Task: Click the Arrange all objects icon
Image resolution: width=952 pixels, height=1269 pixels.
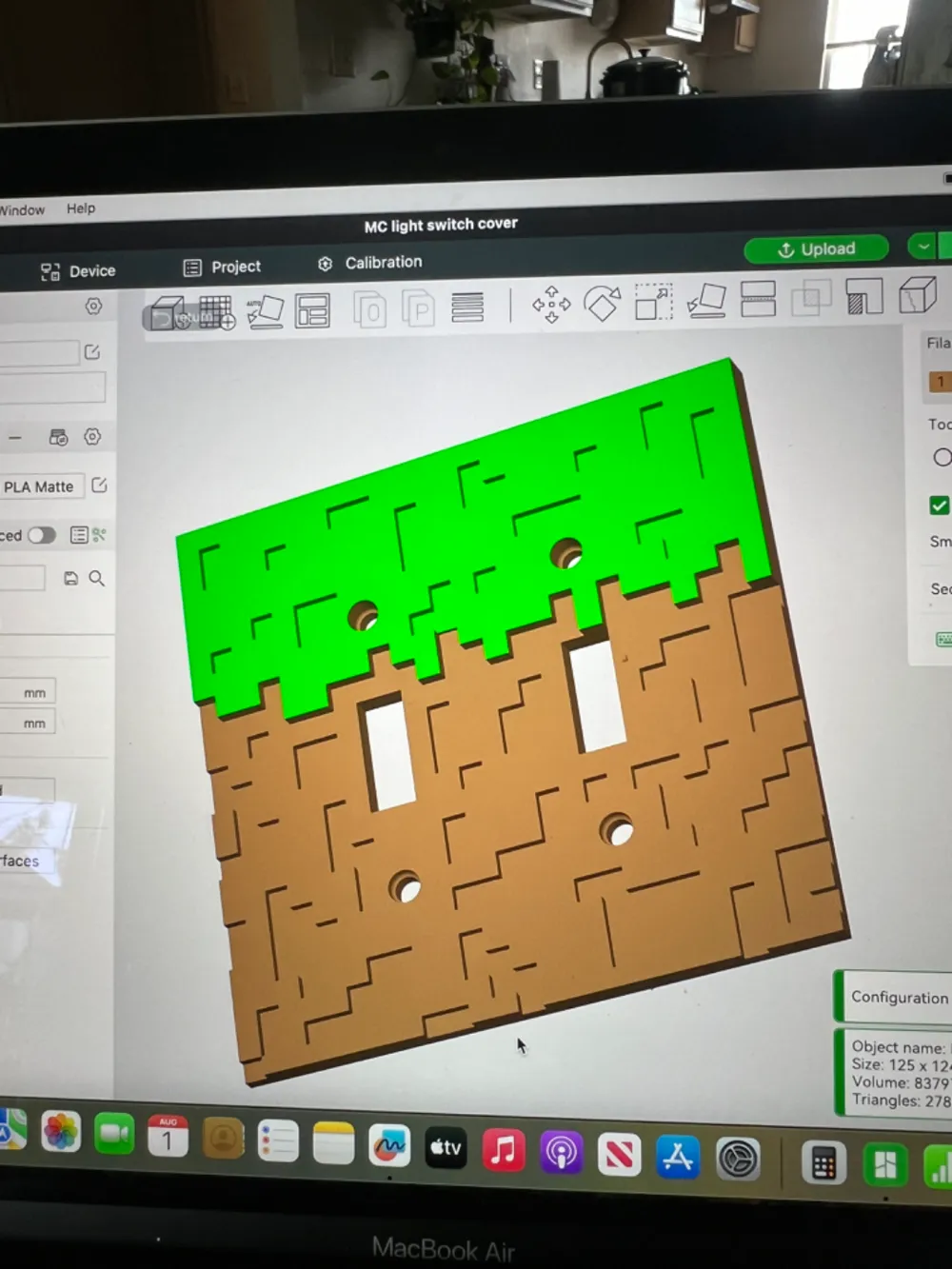Action: tap(312, 311)
